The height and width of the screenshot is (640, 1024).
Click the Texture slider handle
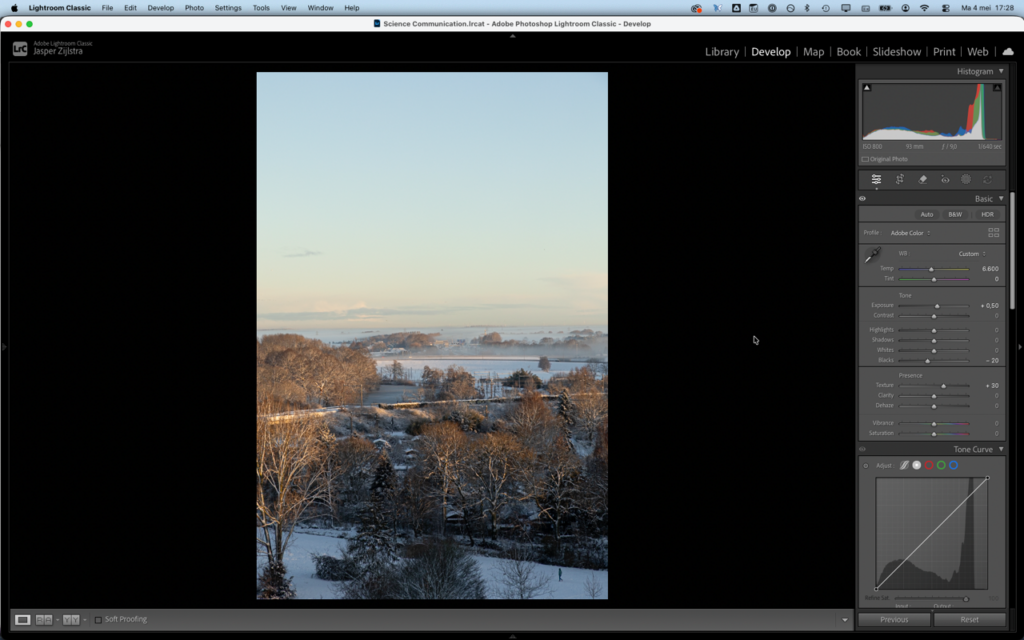[x=943, y=386]
